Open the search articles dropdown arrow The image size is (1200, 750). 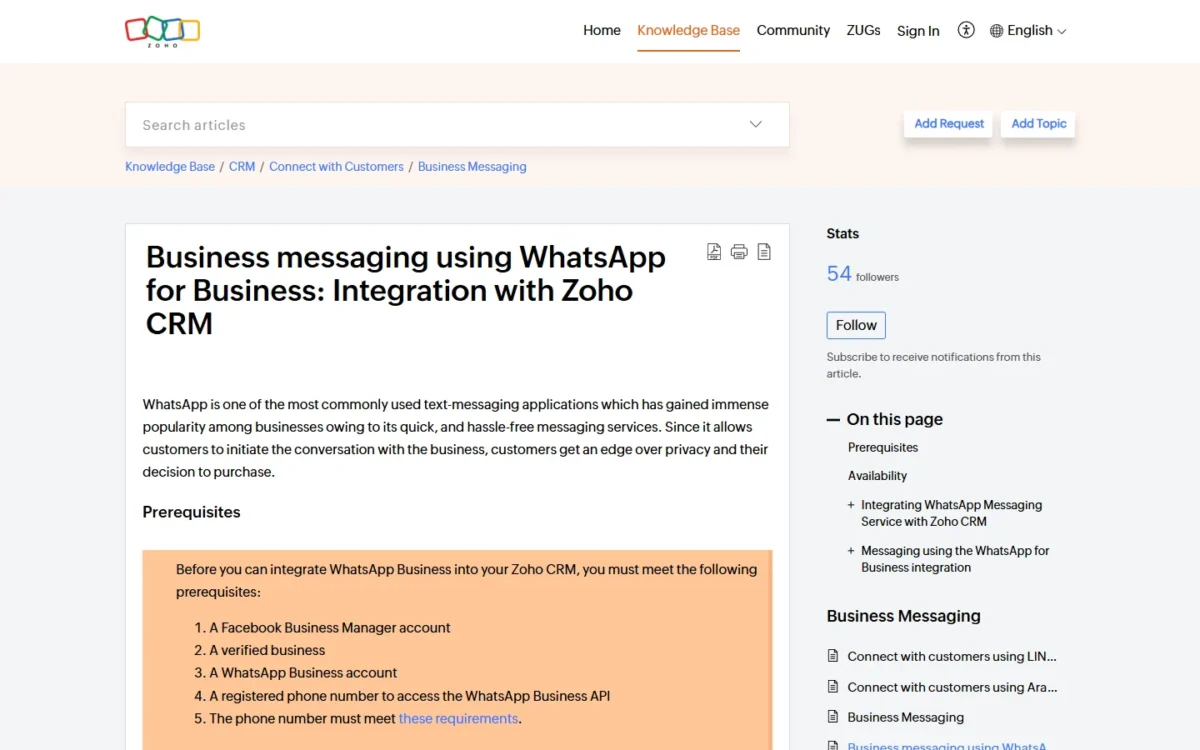click(x=756, y=125)
